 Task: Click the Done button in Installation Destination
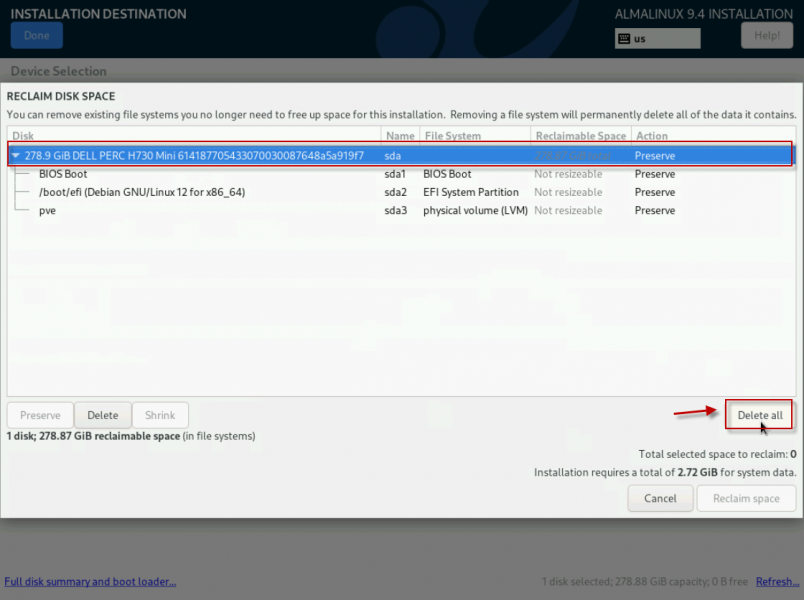pyautogui.click(x=37, y=35)
